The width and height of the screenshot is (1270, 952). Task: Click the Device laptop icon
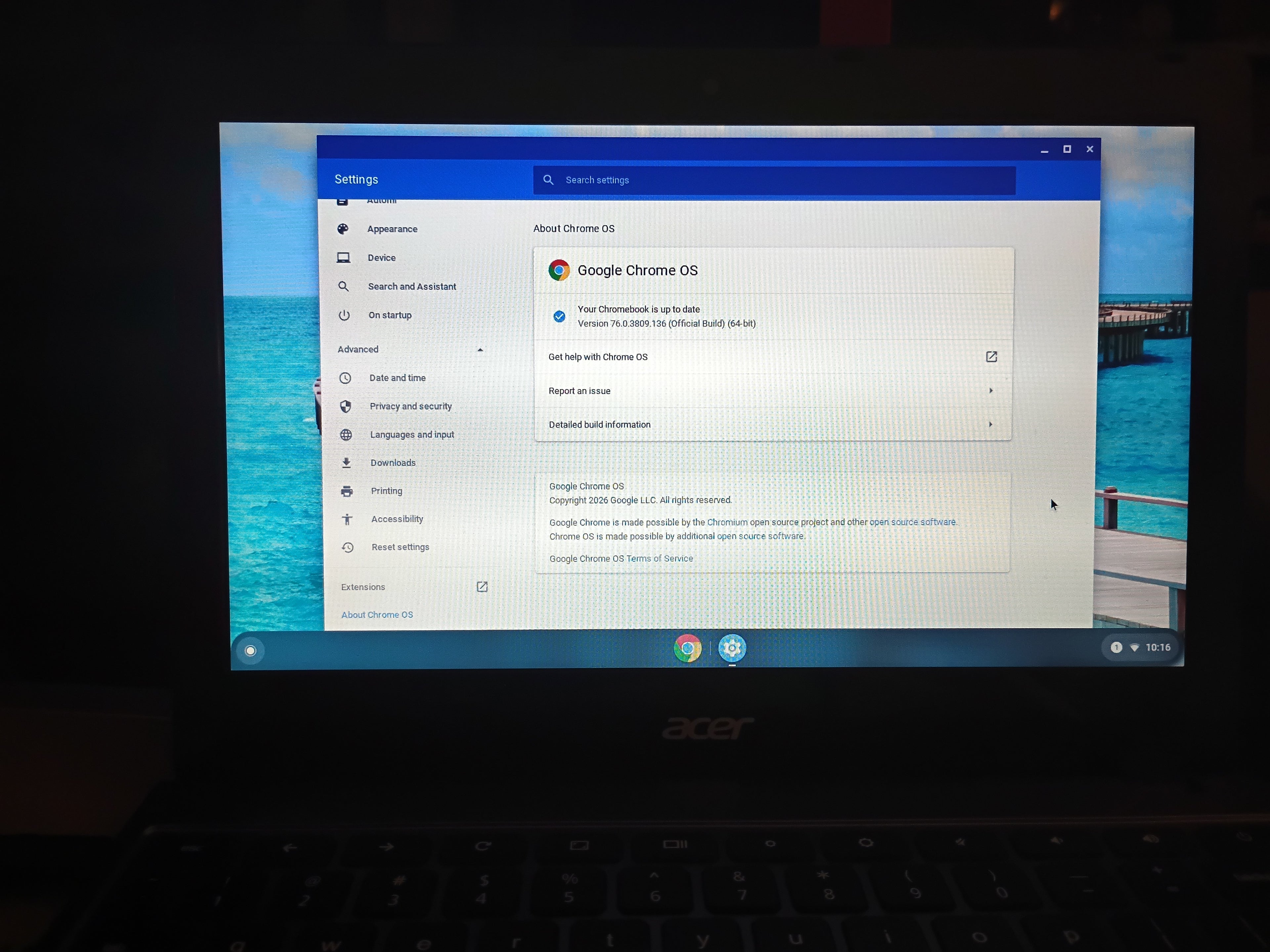click(x=343, y=258)
